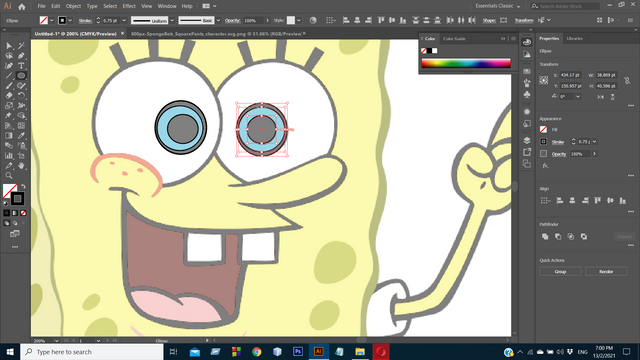The height and width of the screenshot is (360, 640).
Task: Select the Zoom tool
Action: (x=9, y=176)
